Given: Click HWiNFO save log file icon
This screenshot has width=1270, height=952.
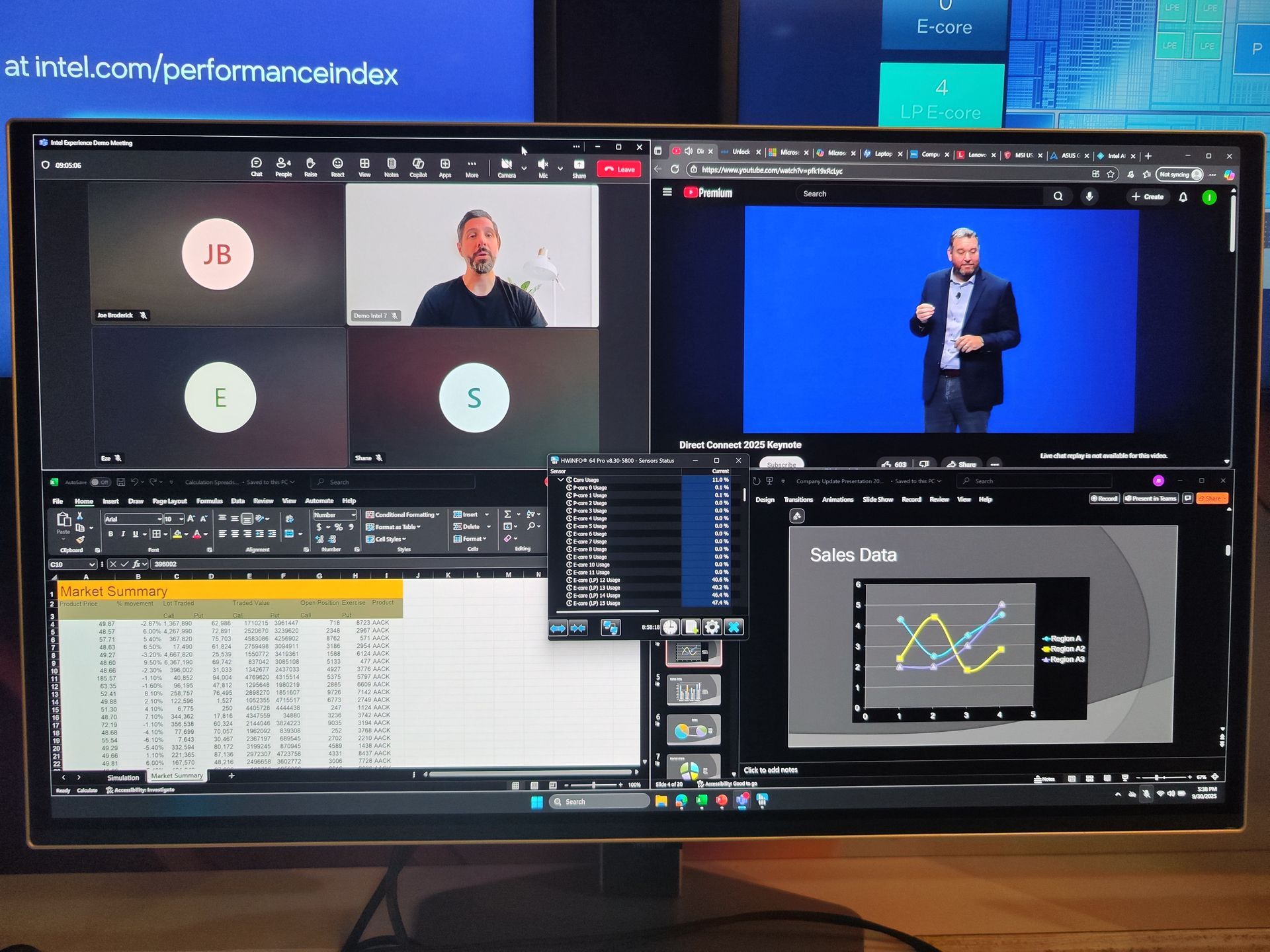Looking at the screenshot, I should [691, 627].
